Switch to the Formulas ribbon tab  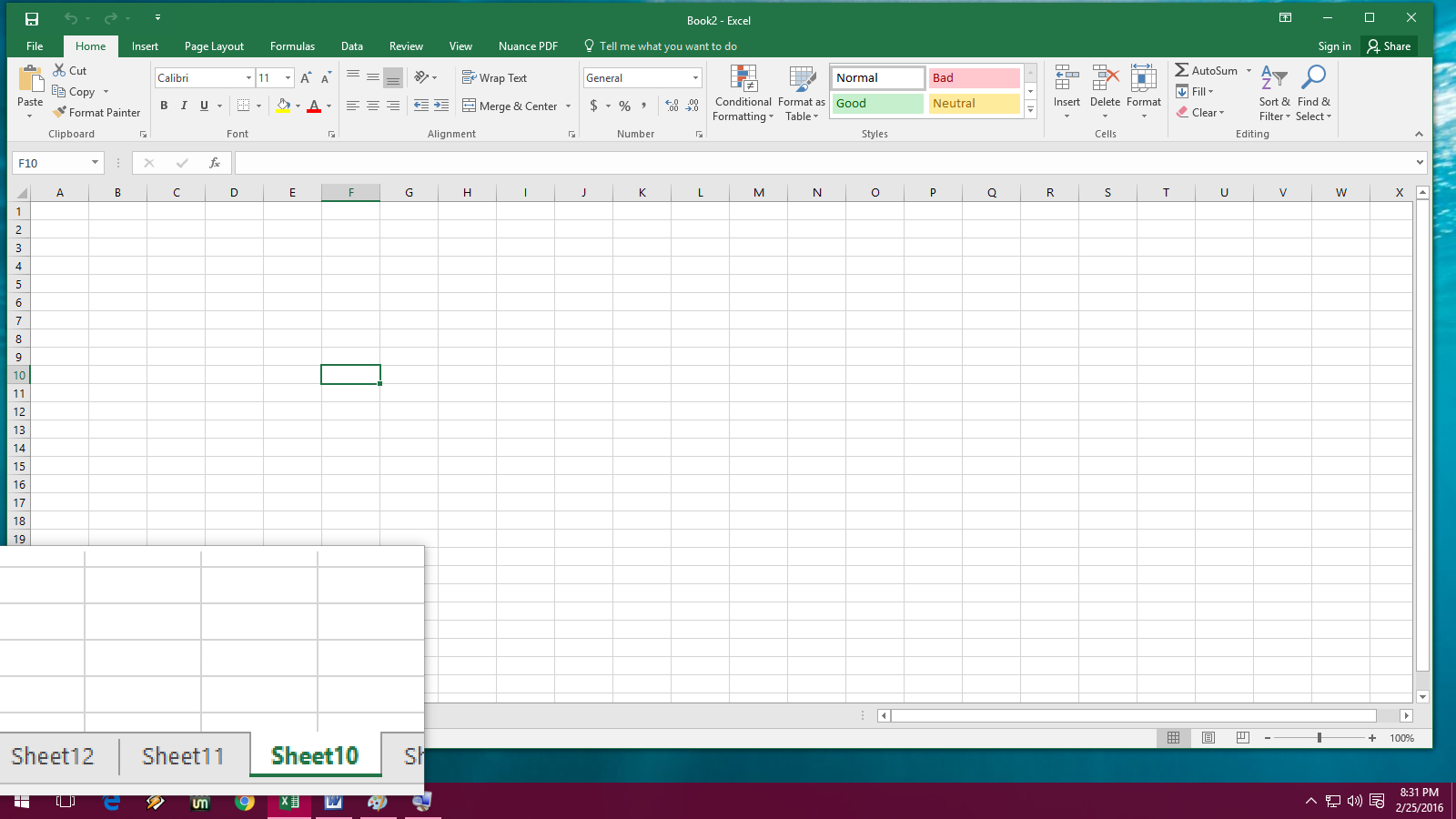coord(292,45)
